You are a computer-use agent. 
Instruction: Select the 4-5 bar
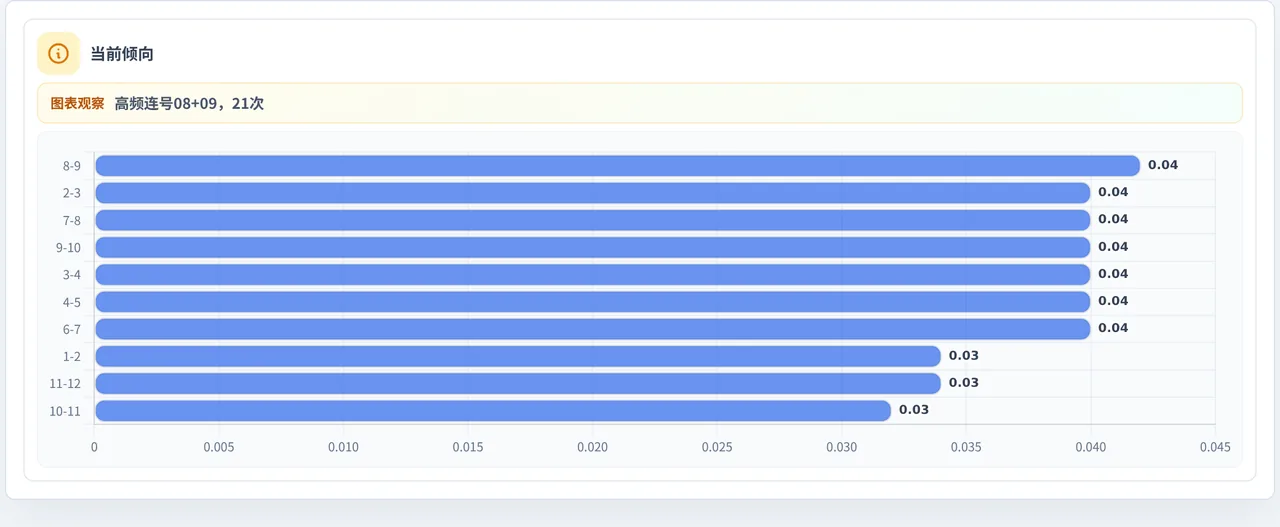[592, 301]
